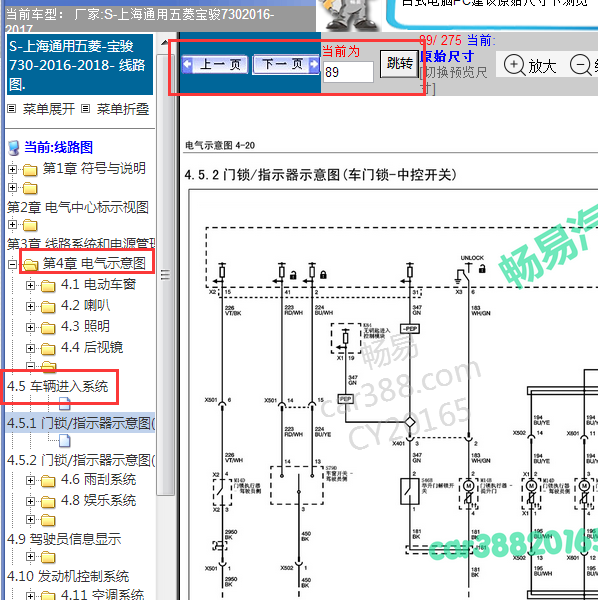Expand 4.8 娱乐系统 node
Viewport: 598px width, 600px height.
tap(30, 501)
